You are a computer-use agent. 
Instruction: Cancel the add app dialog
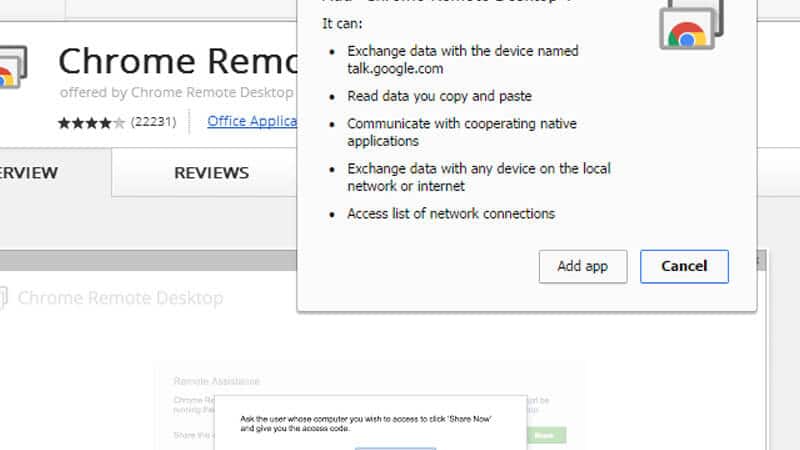pos(684,266)
